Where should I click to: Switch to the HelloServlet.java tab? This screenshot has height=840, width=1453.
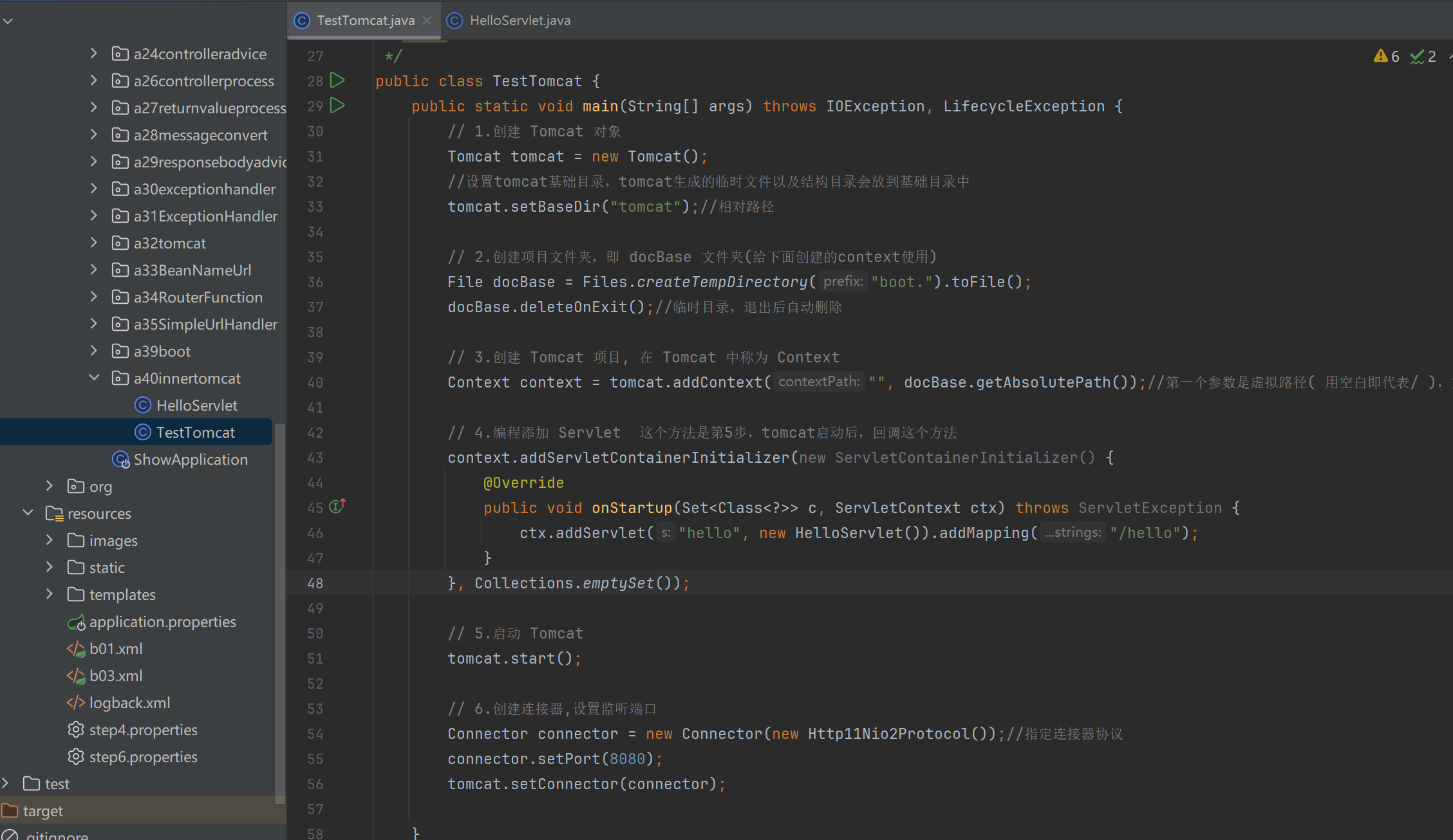point(509,21)
